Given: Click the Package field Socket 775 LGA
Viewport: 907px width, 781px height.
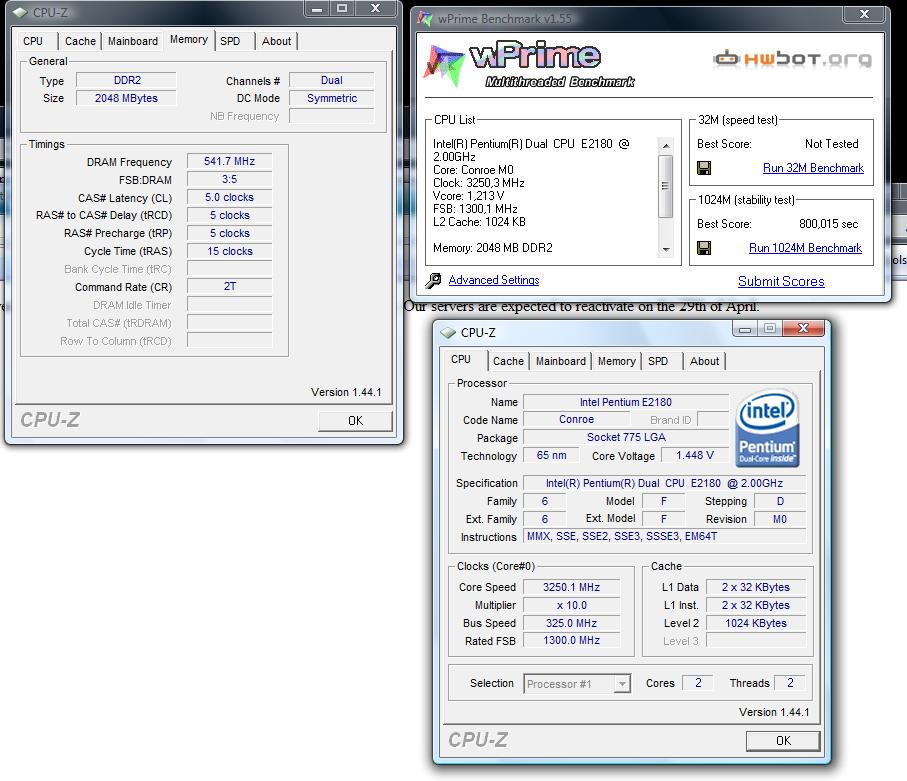Looking at the screenshot, I should (x=626, y=437).
